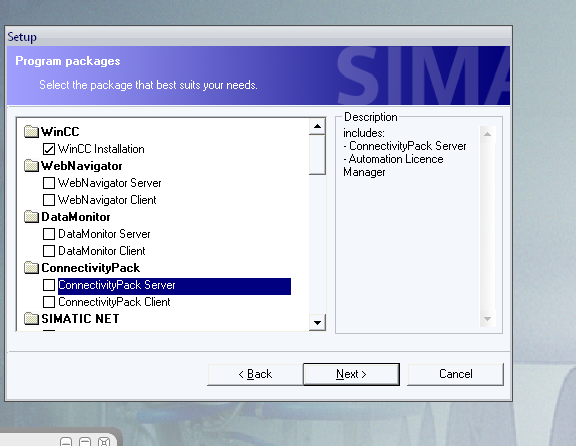Viewport: 576px width, 446px height.
Task: Click the WinCC folder icon
Action: 31,131
